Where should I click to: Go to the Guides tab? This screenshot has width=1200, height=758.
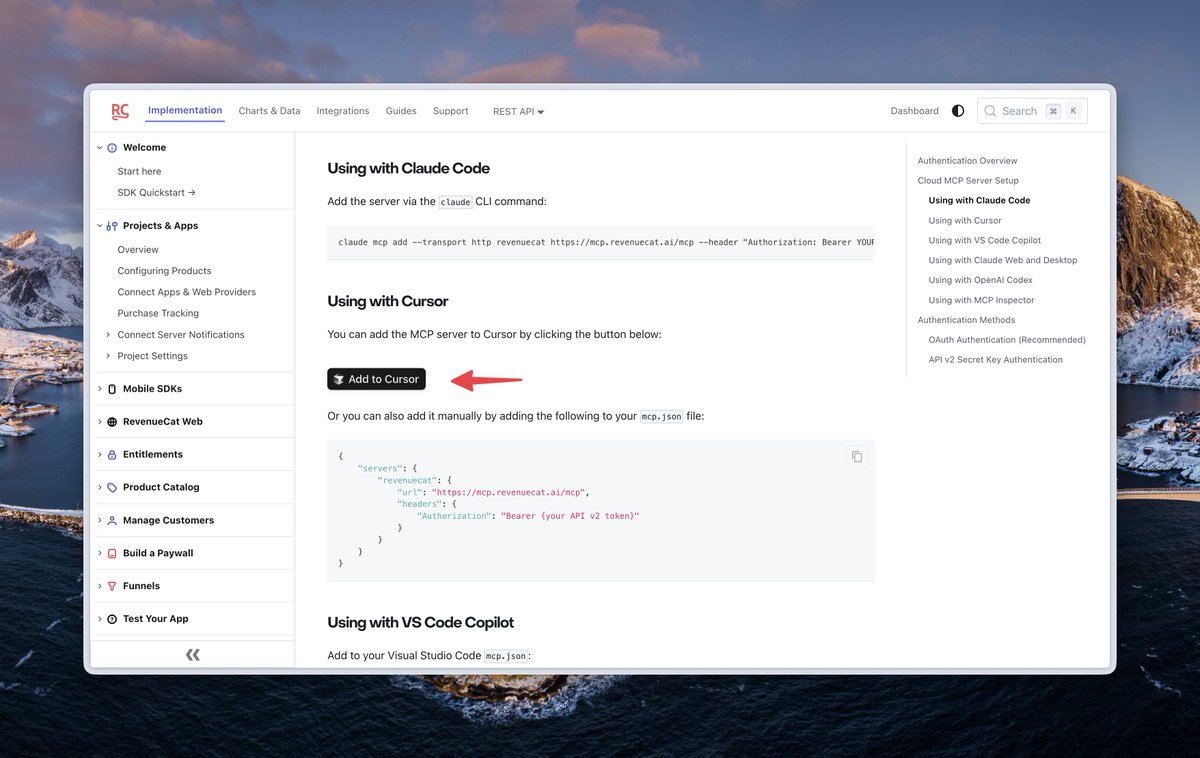401,111
